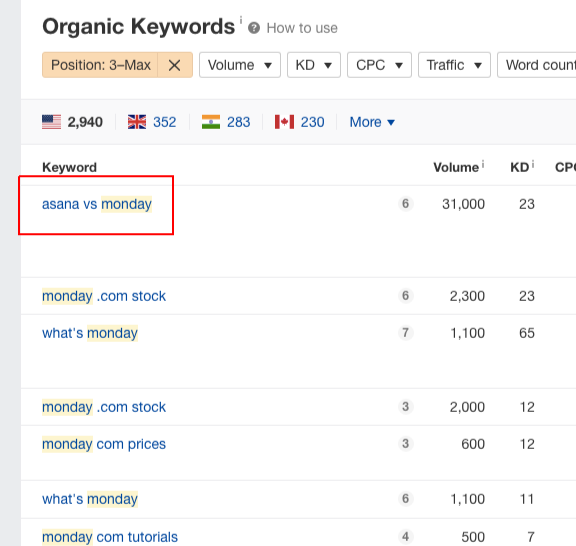The height and width of the screenshot is (546, 576).
Task: Click the KD value 65
Action: coord(527,333)
